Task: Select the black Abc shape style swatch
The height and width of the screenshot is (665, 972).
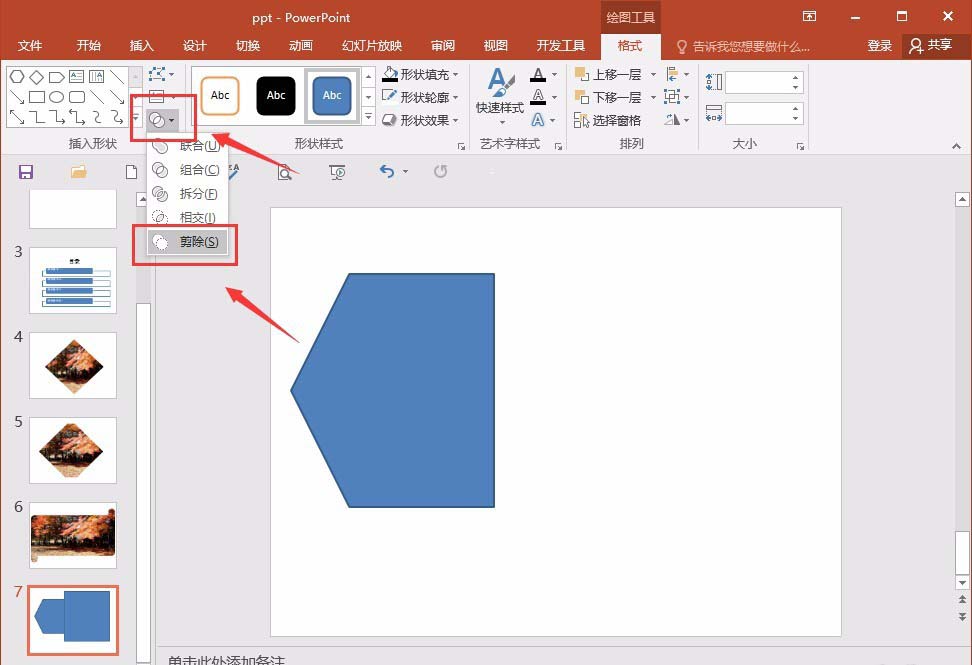Action: [x=276, y=96]
